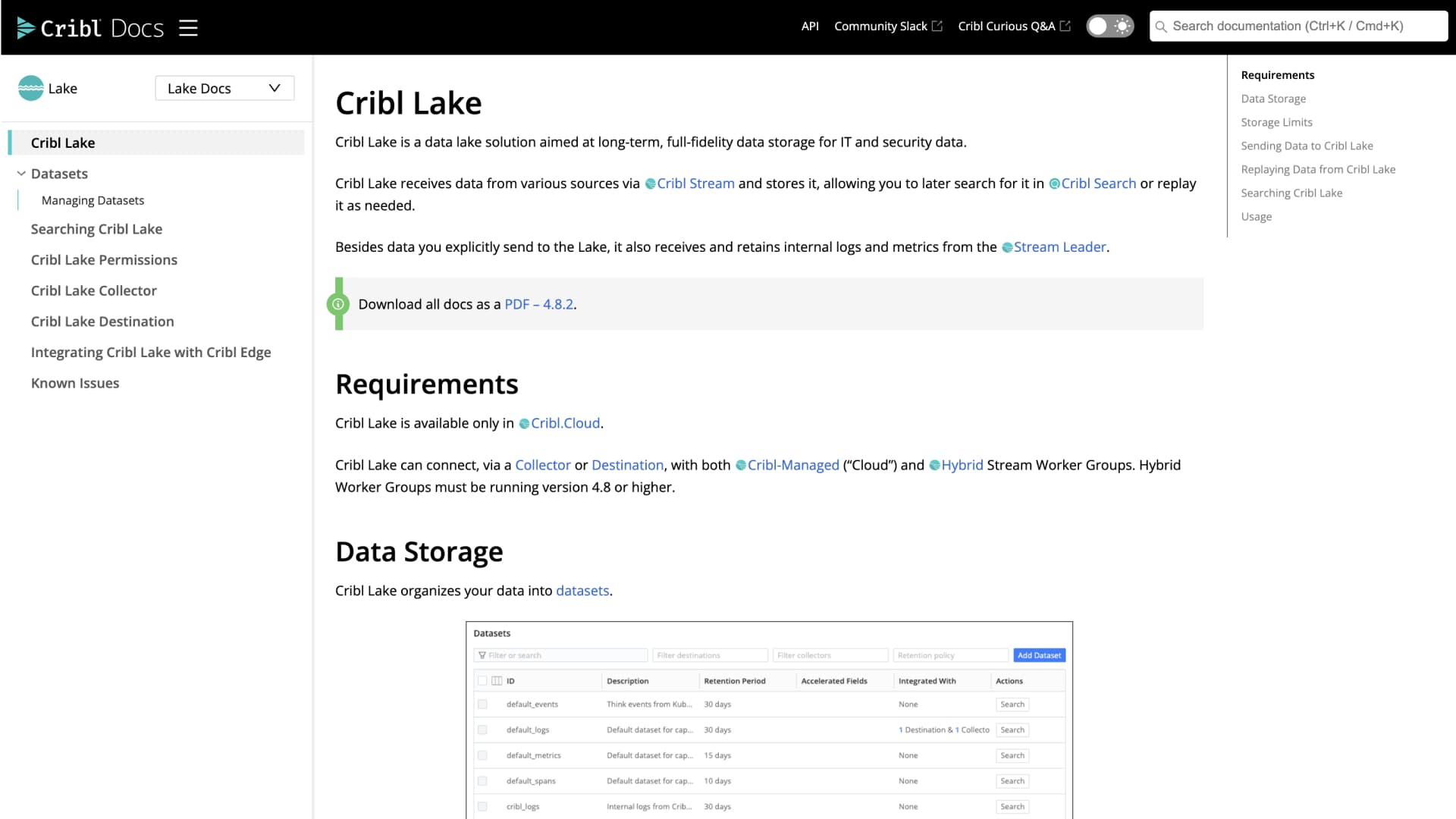Tick the select-all checkbox in Datasets header
This screenshot has width=1456, height=819.
tap(482, 681)
